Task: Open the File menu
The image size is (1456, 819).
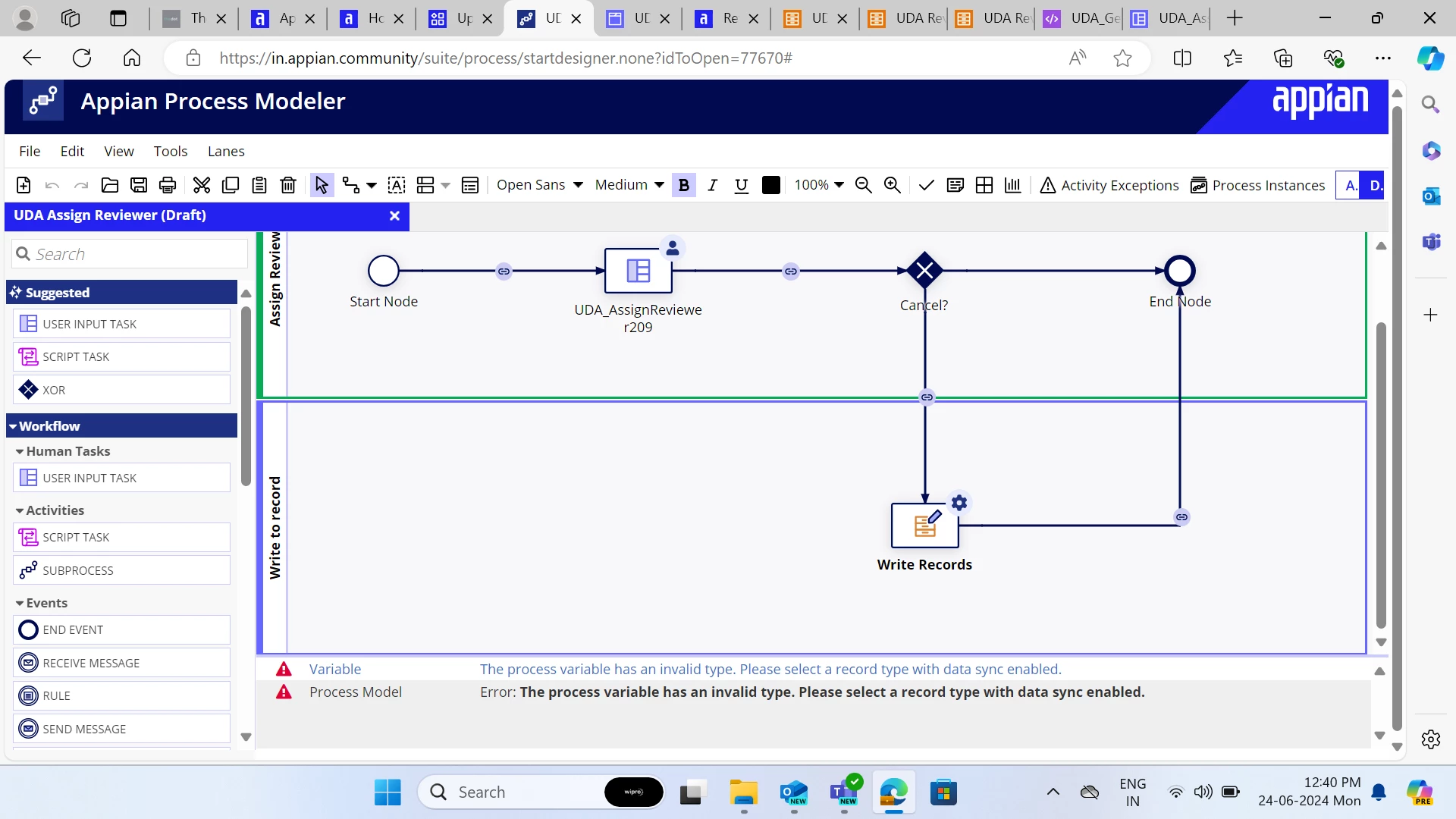Action: (x=30, y=151)
